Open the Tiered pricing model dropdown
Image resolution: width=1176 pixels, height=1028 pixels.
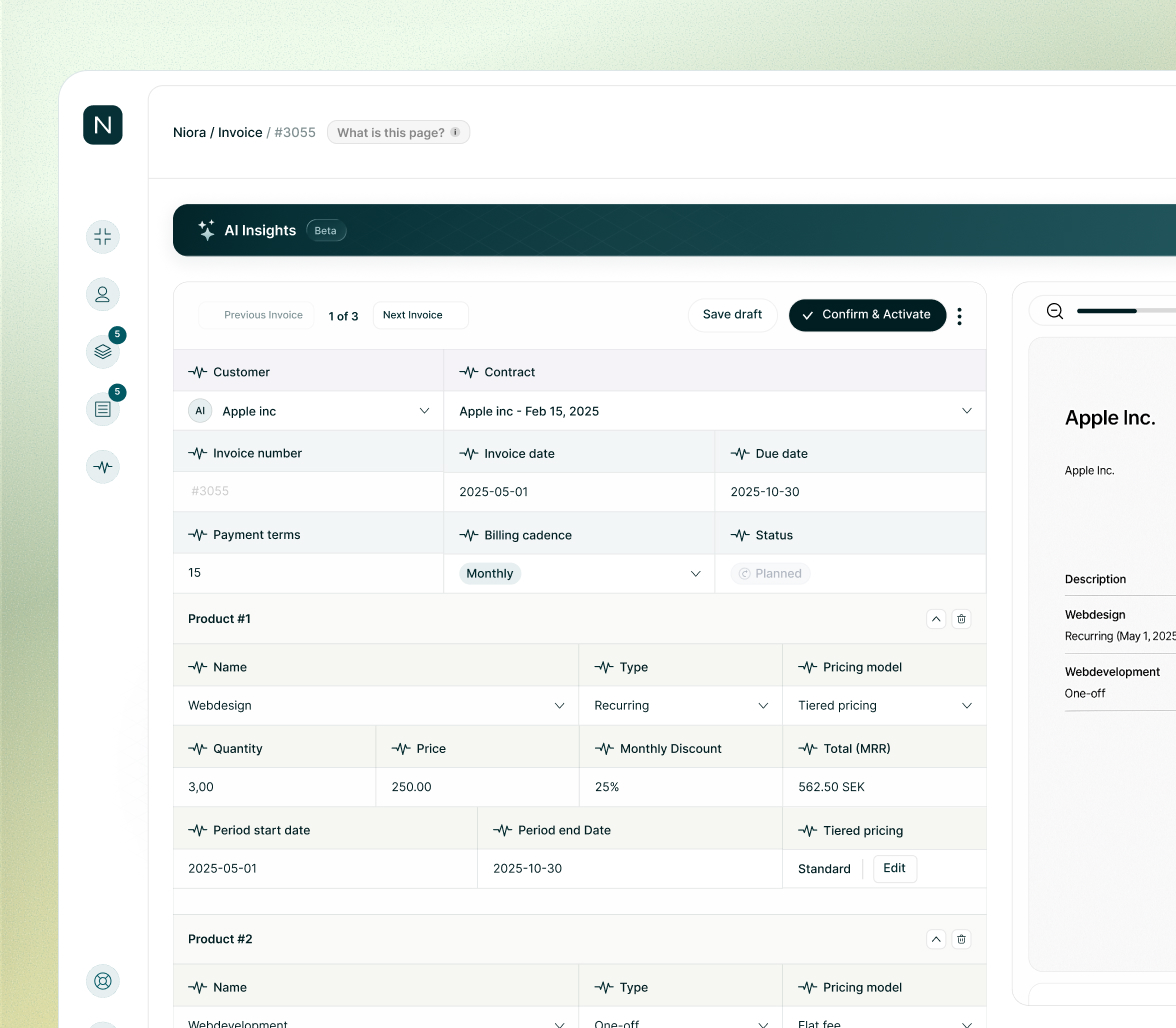884,706
